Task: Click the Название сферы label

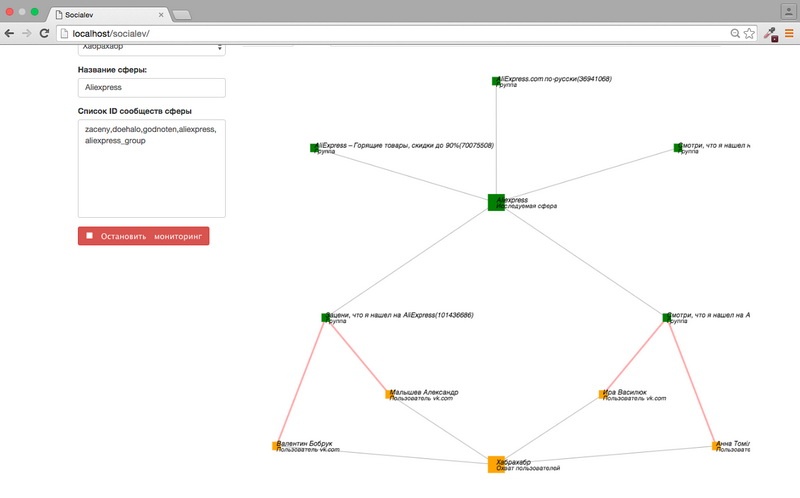Action: (x=112, y=70)
